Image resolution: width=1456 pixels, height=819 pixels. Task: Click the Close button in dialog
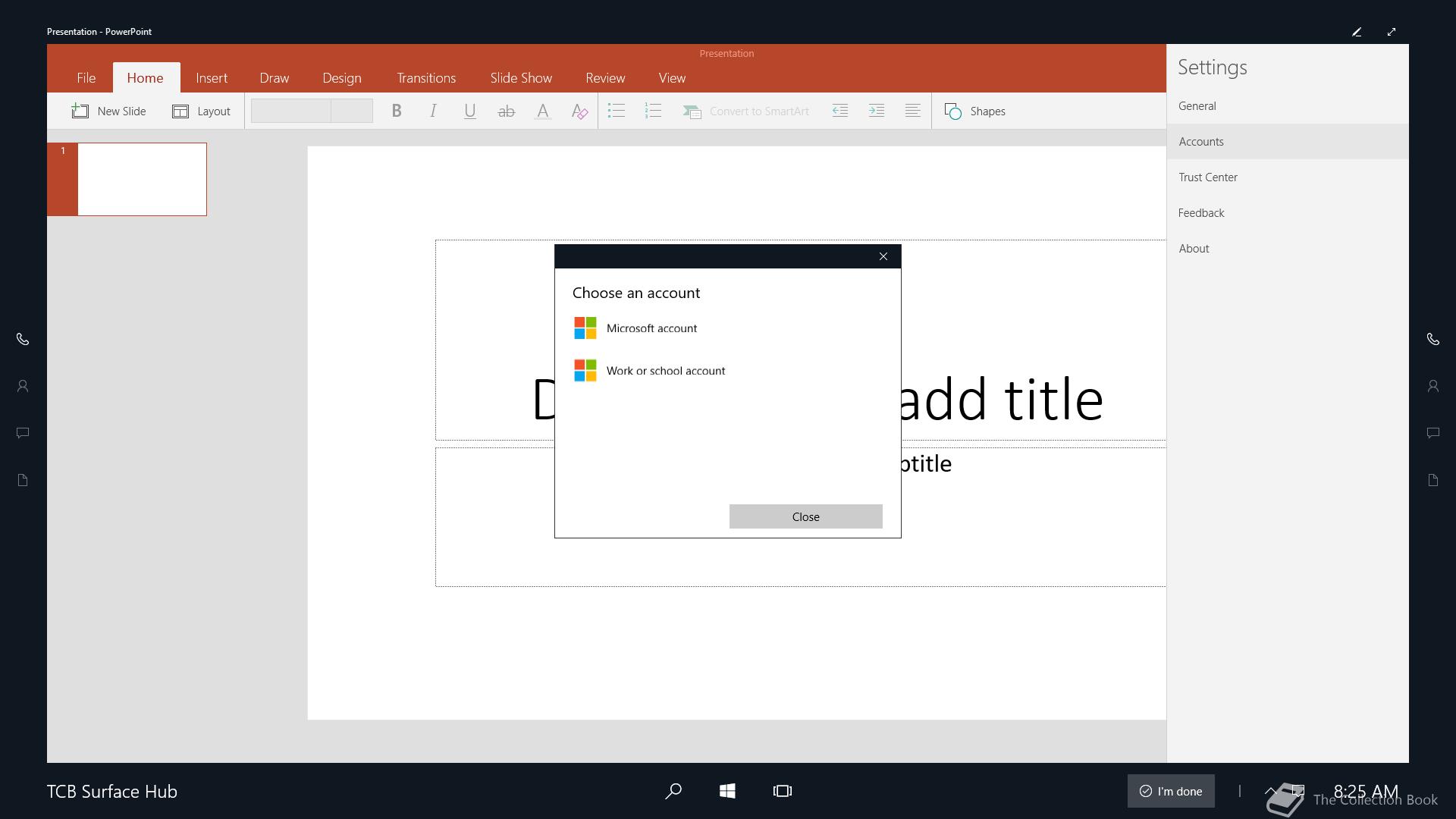coord(805,516)
